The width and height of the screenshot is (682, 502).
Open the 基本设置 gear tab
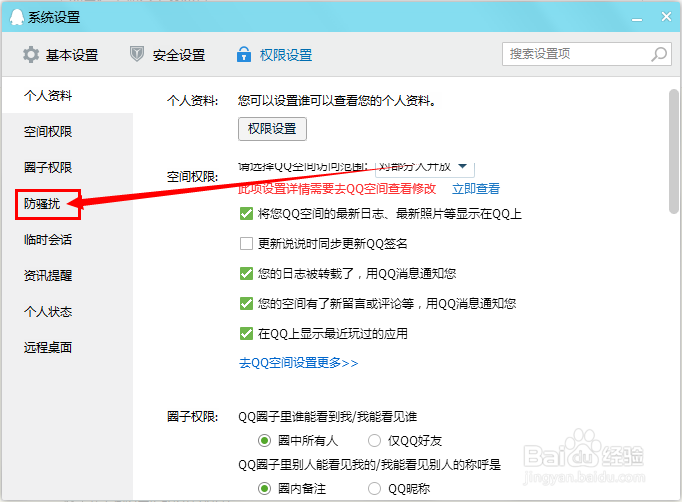(60, 55)
